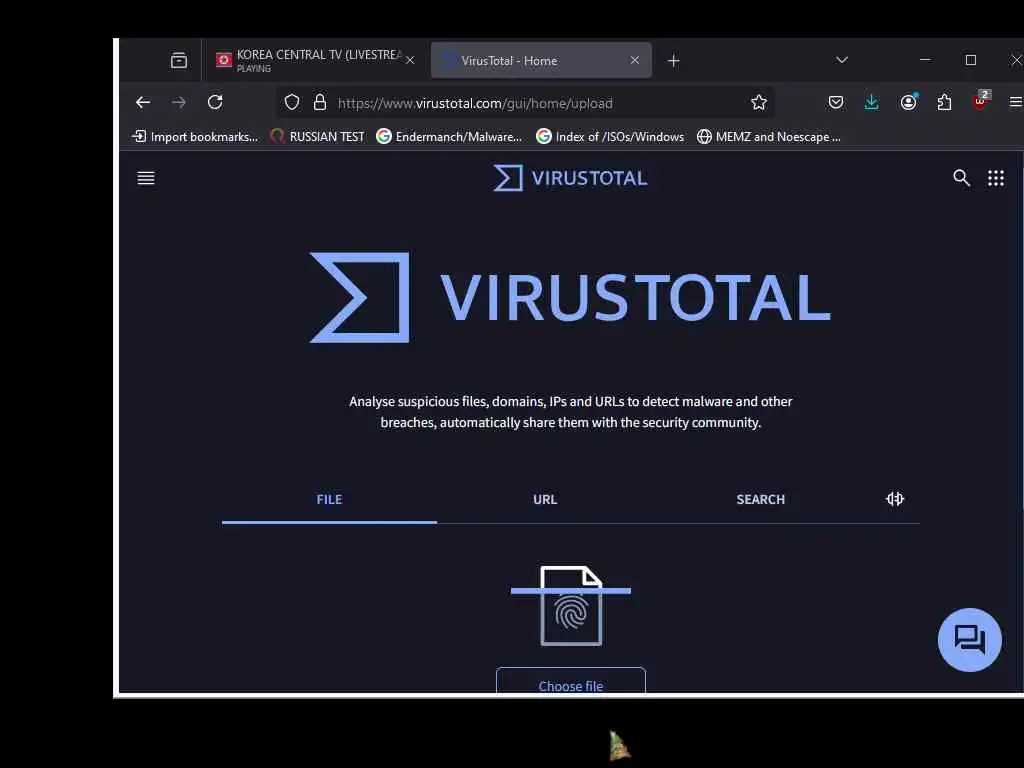
Task: Open the Endermanch/Malware bookmark
Action: coord(449,136)
